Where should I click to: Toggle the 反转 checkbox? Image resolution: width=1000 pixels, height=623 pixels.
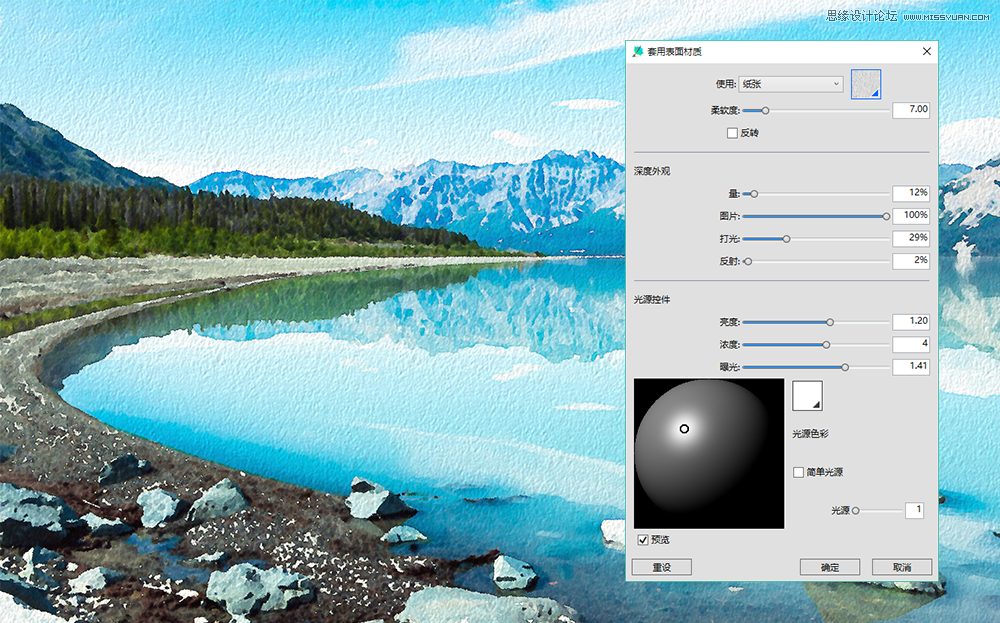point(732,133)
